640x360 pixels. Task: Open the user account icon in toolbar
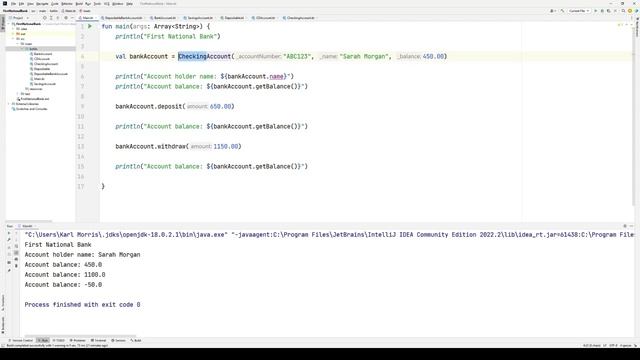[552, 11]
